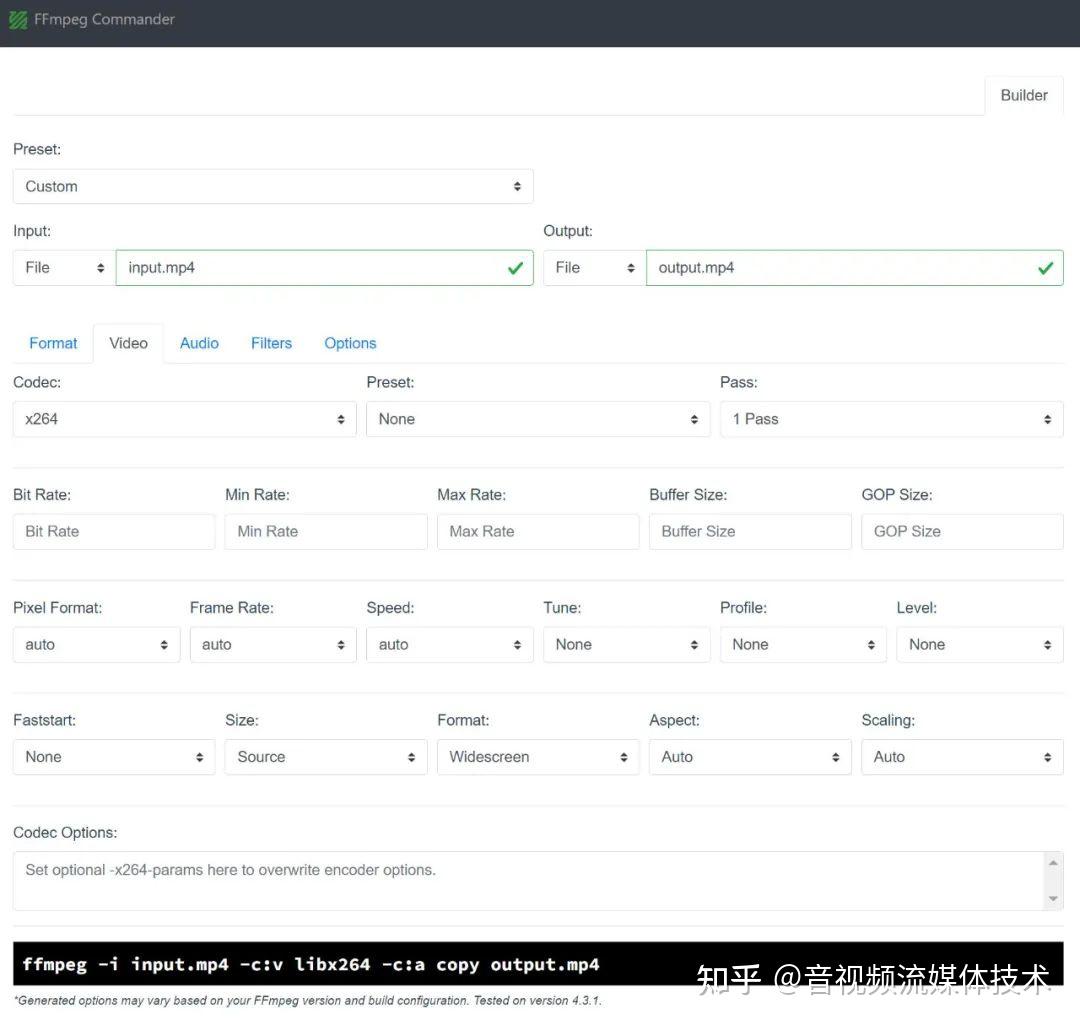Click the input.mp4 filename field
The width and height of the screenshot is (1080, 1025).
(324, 267)
